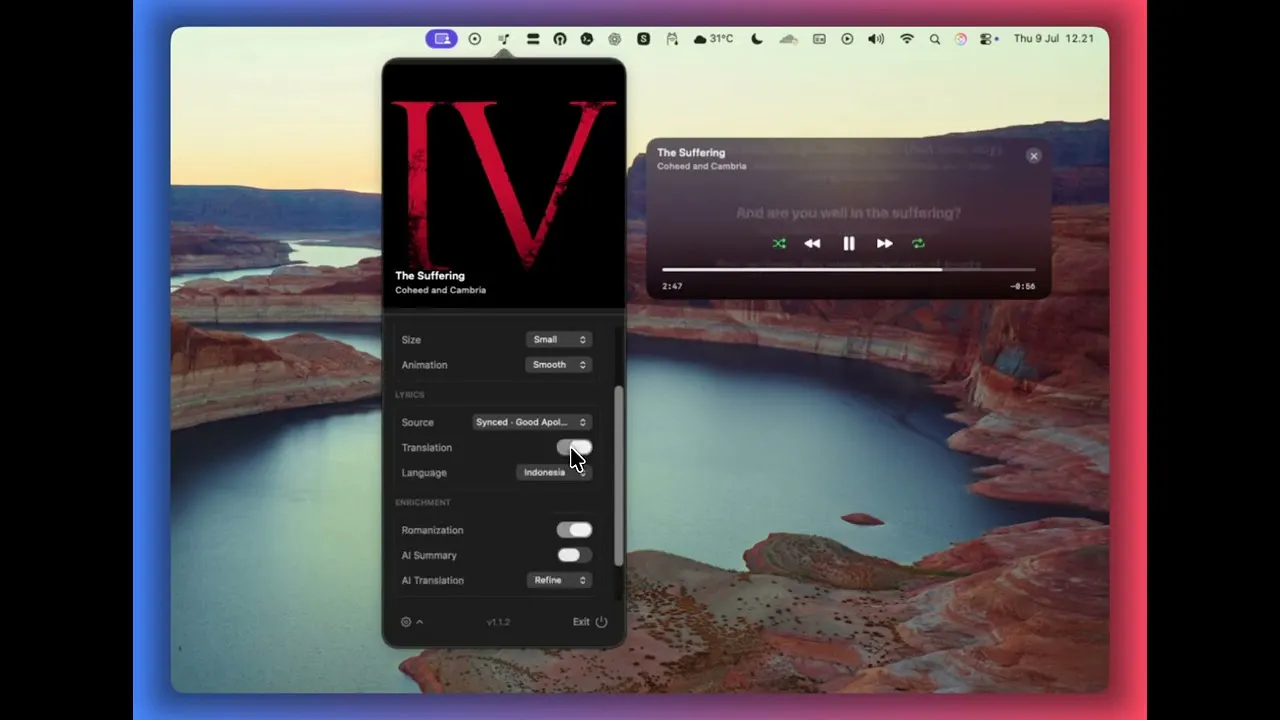Skip to the previous track
This screenshot has width=1280, height=720.
812,243
